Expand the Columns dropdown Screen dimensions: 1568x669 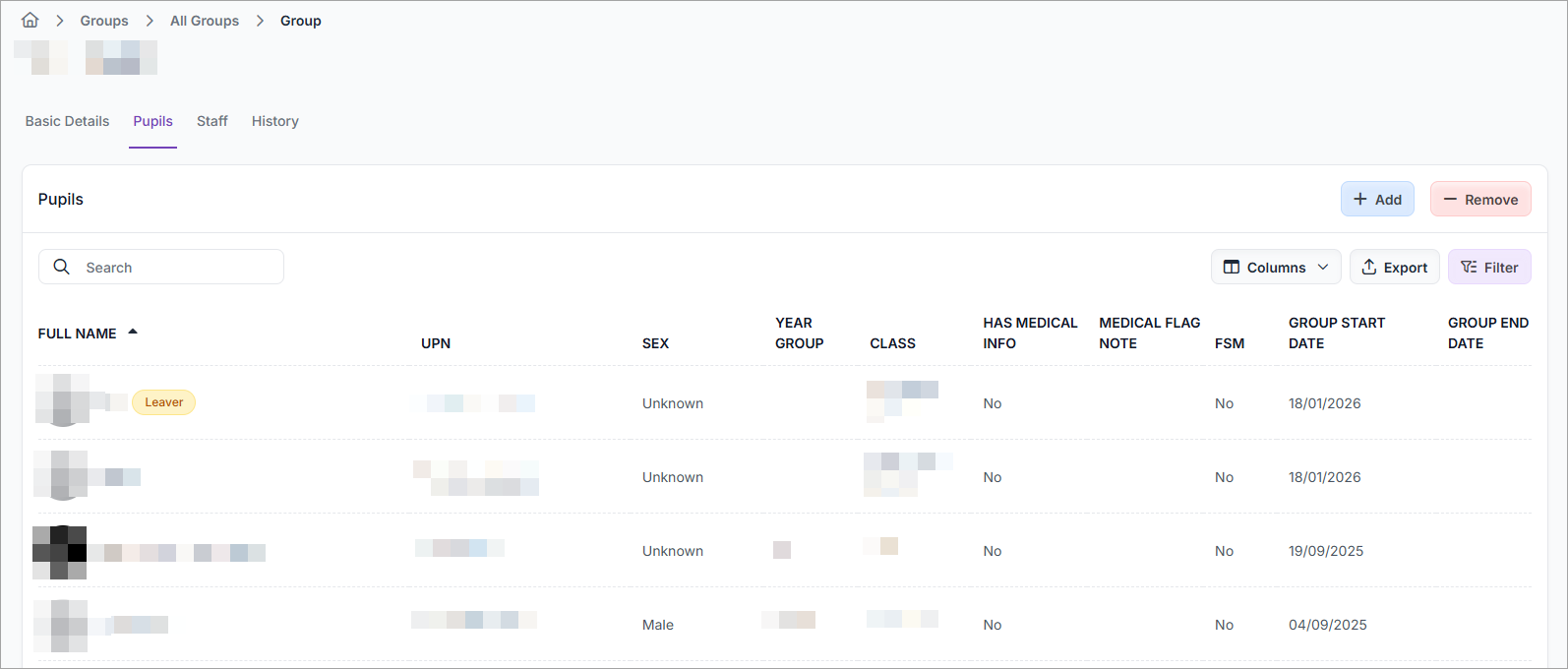click(1276, 268)
